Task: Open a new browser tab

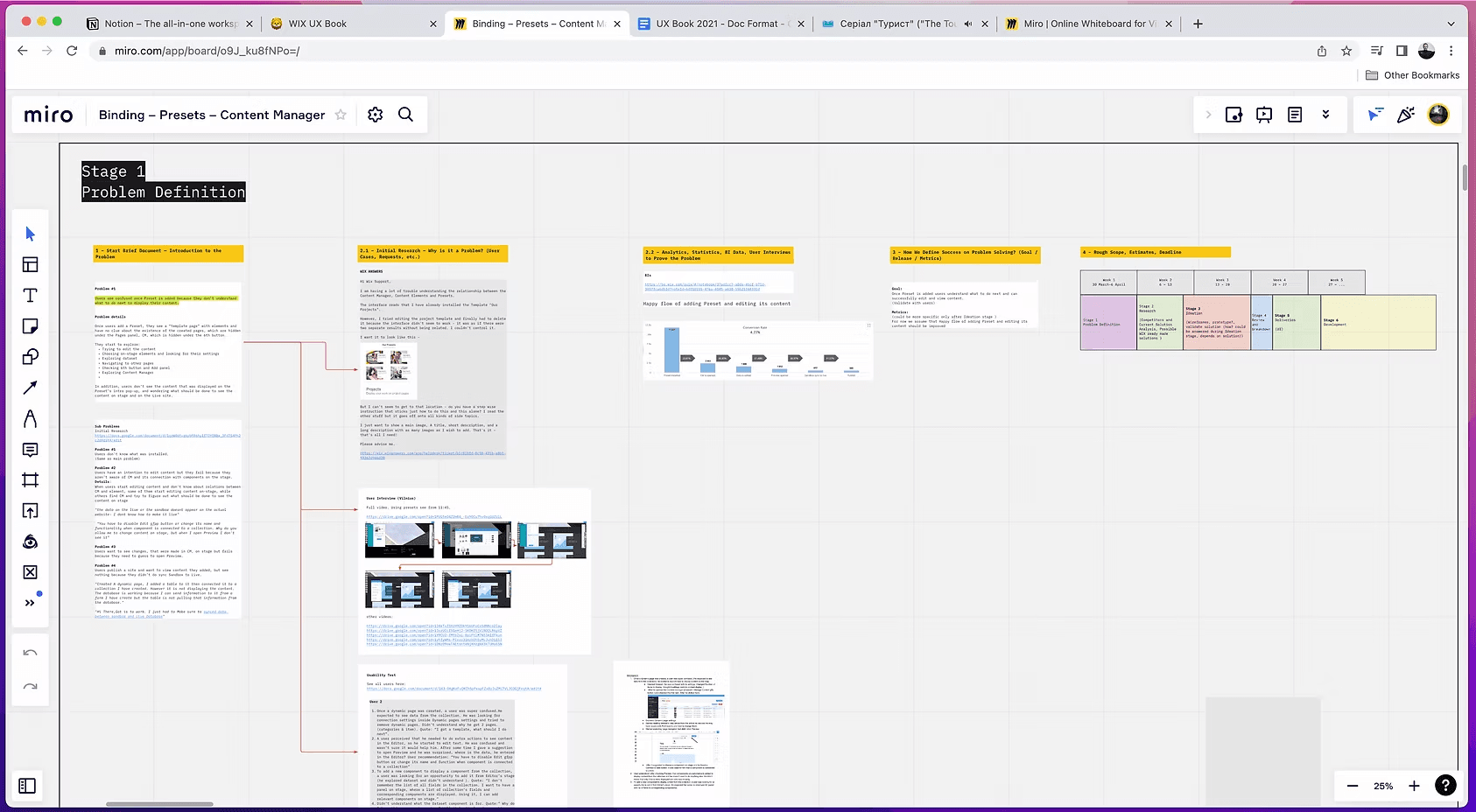Action: coord(1198,24)
